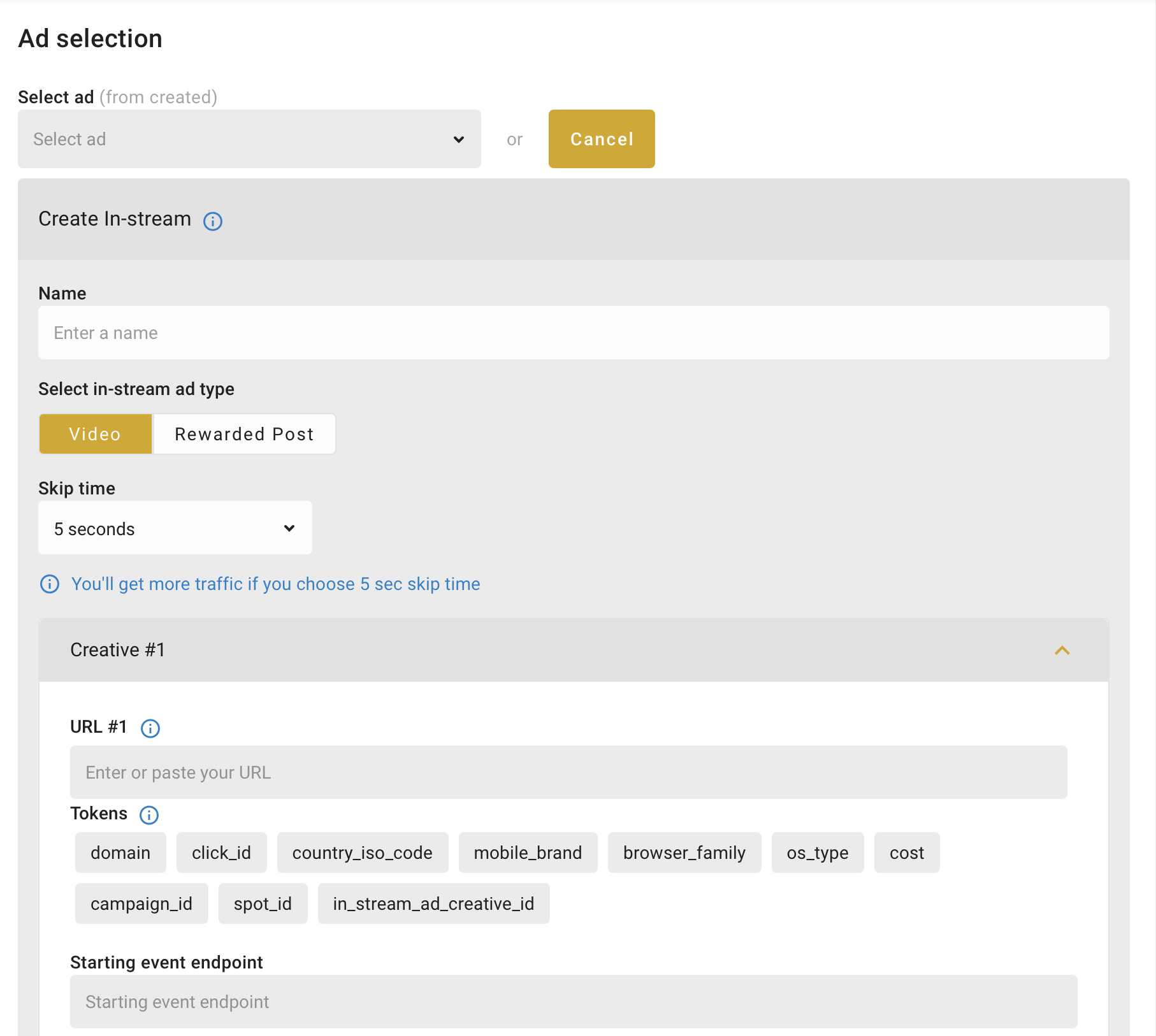The image size is (1156, 1036).
Task: Click the info icon next to Tokens
Action: point(149,815)
